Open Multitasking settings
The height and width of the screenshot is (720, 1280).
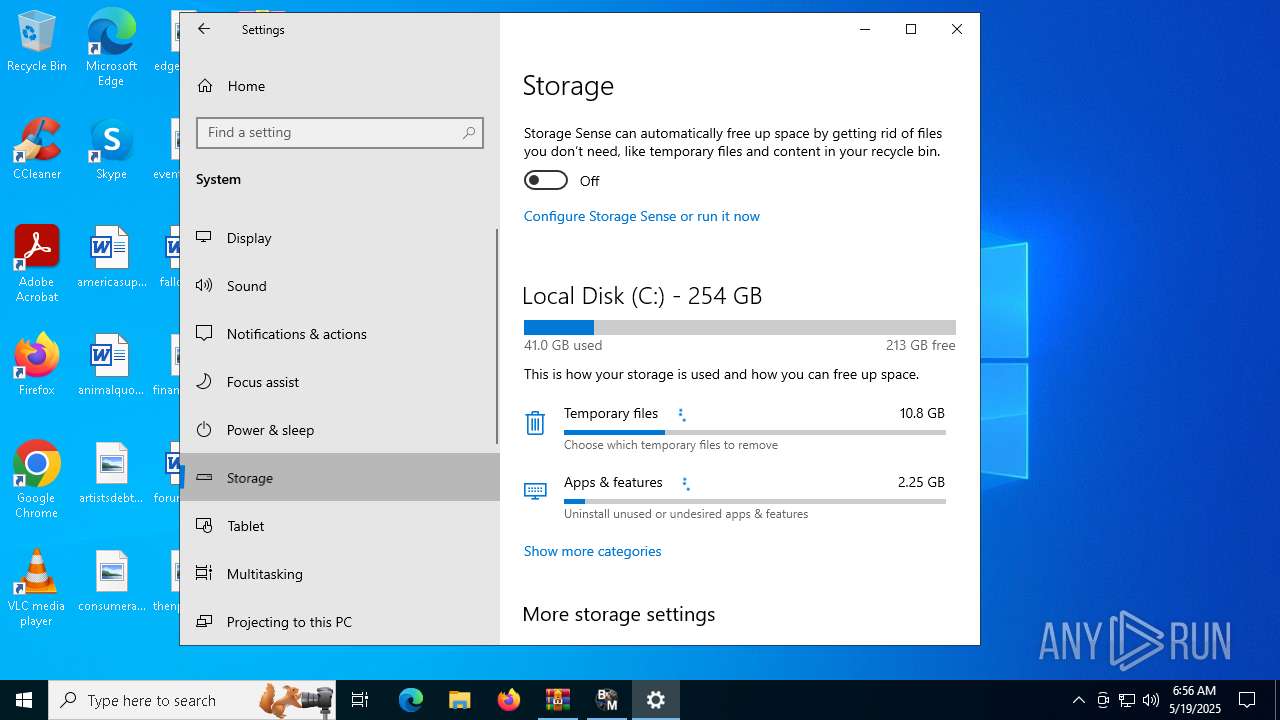pos(340,574)
